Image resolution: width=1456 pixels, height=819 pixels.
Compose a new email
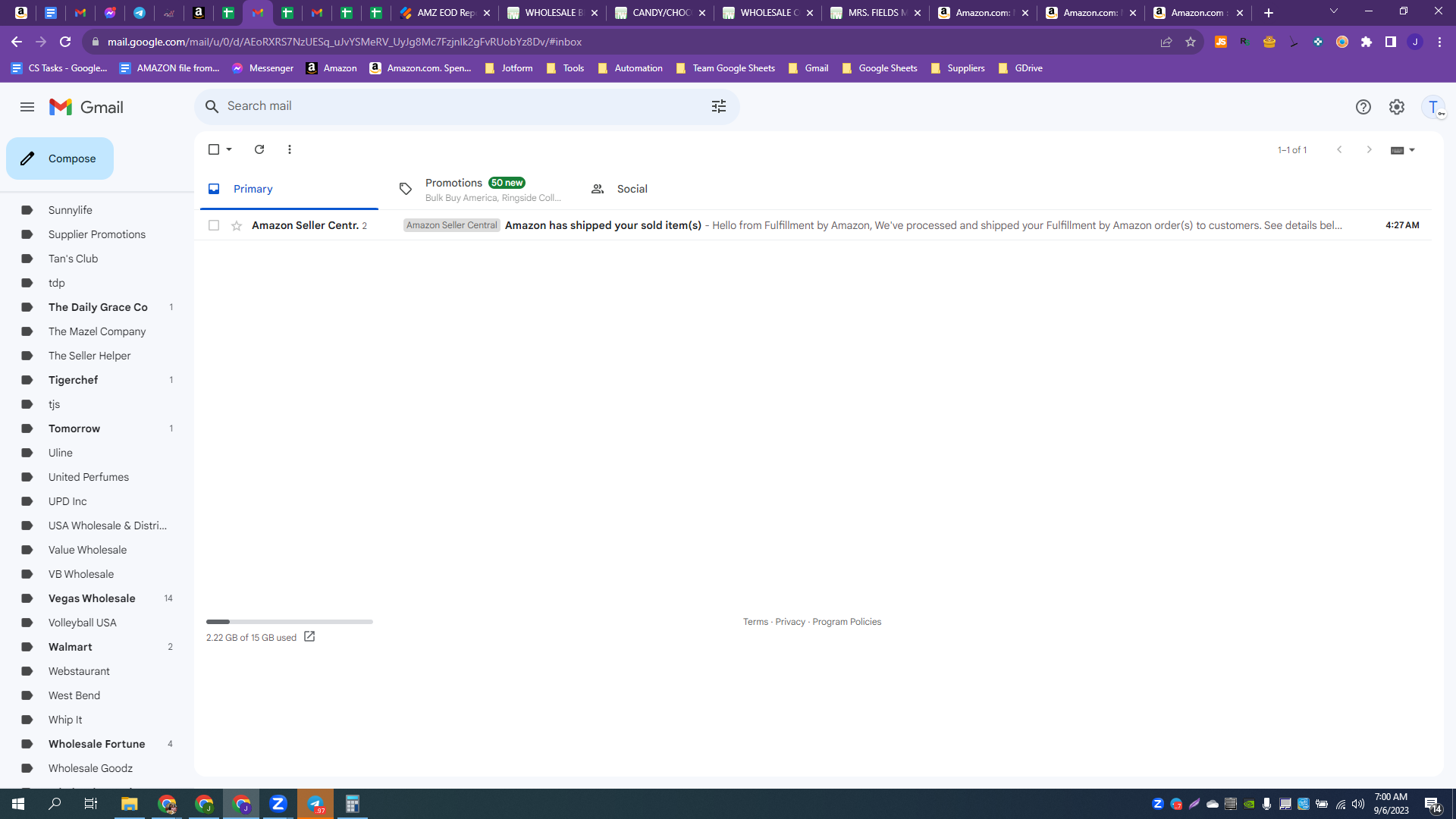pyautogui.click(x=60, y=158)
